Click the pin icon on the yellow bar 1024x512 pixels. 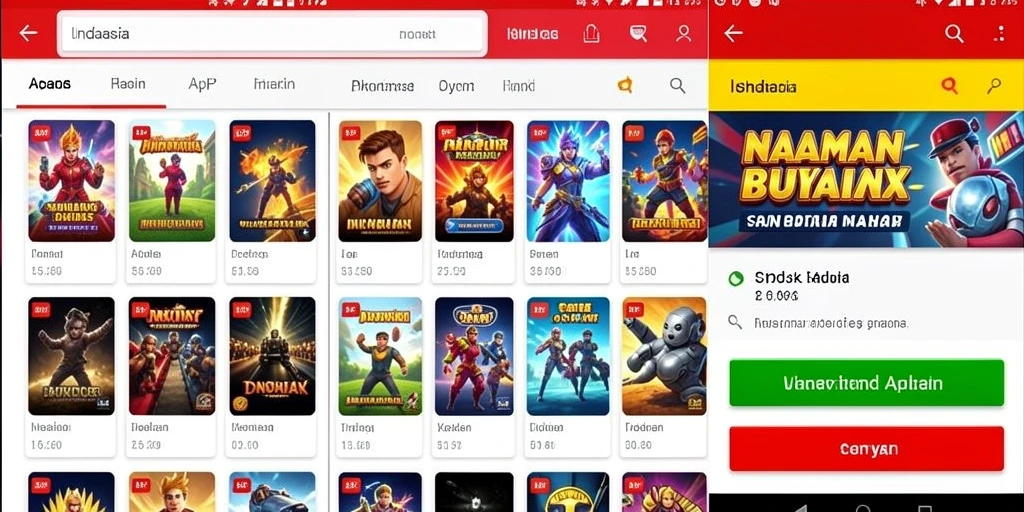994,86
